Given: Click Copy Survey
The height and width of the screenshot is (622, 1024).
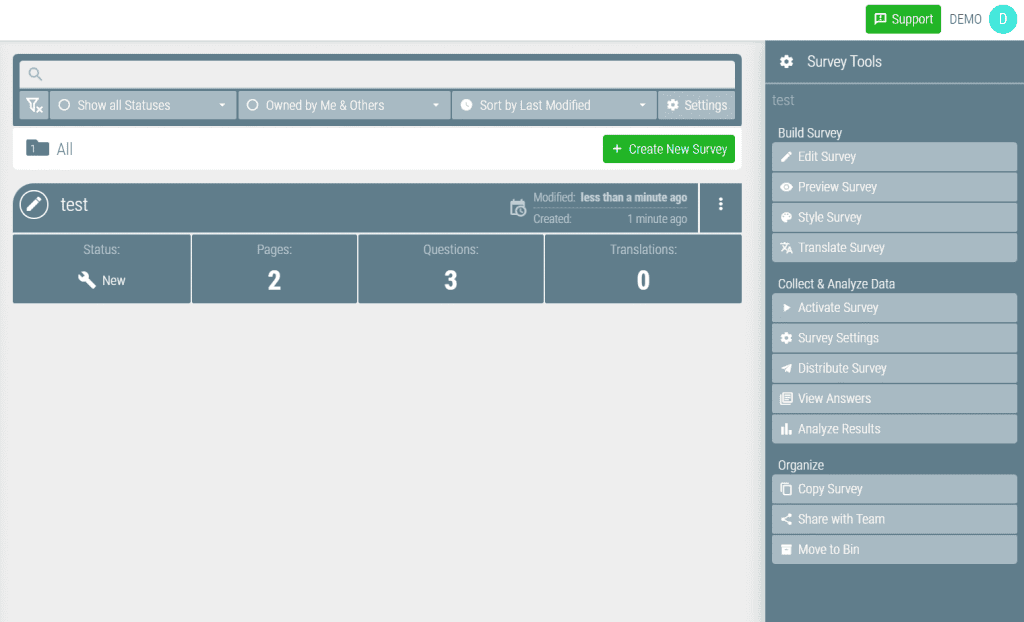Looking at the screenshot, I should point(894,489).
